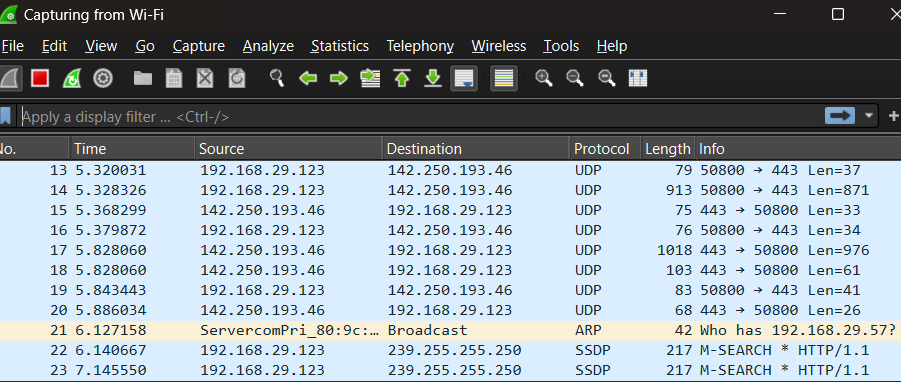
Task: Select packet 14 with length 913
Action: 450,190
